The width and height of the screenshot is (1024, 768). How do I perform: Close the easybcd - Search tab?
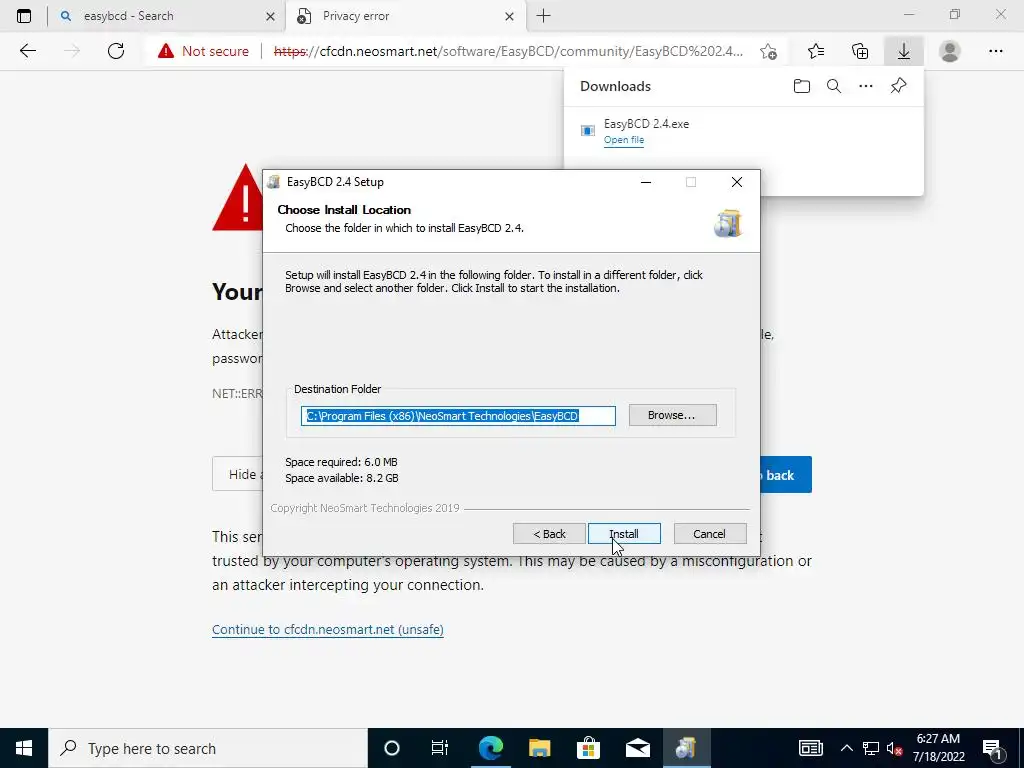coord(270,16)
